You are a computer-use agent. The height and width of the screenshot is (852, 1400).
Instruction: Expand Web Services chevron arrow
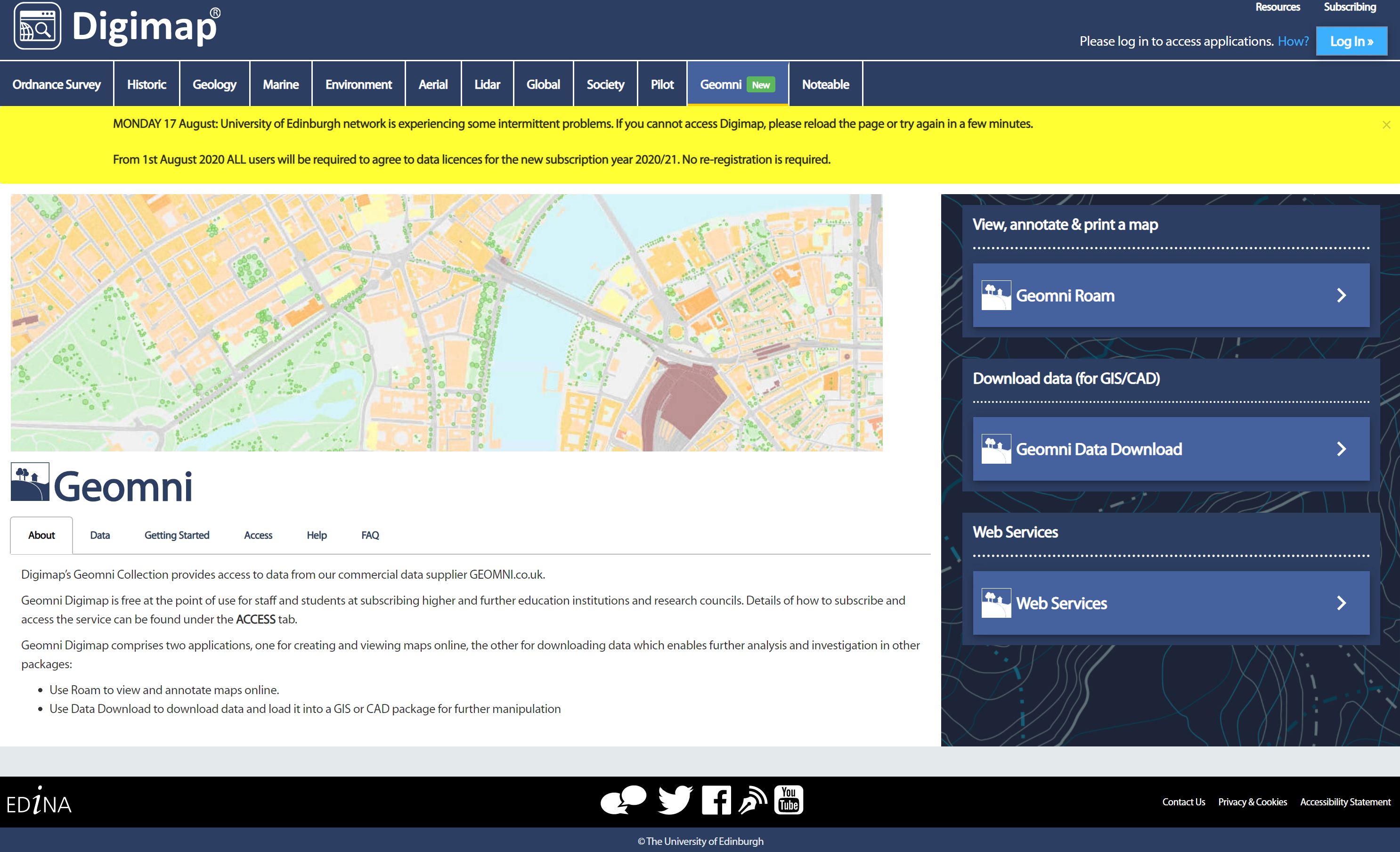1342,603
